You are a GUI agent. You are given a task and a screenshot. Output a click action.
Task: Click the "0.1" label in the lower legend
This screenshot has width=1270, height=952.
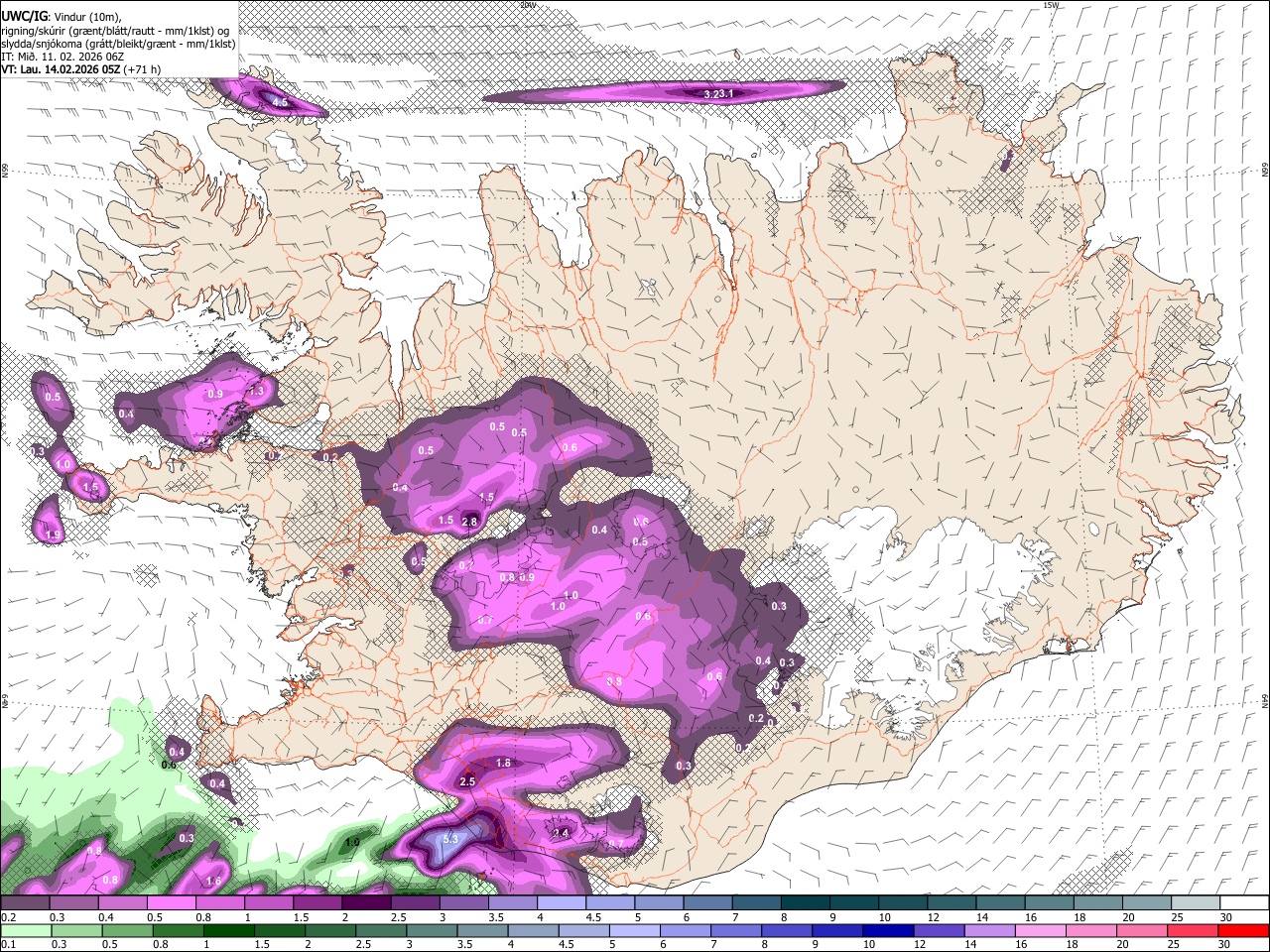pyautogui.click(x=10, y=943)
